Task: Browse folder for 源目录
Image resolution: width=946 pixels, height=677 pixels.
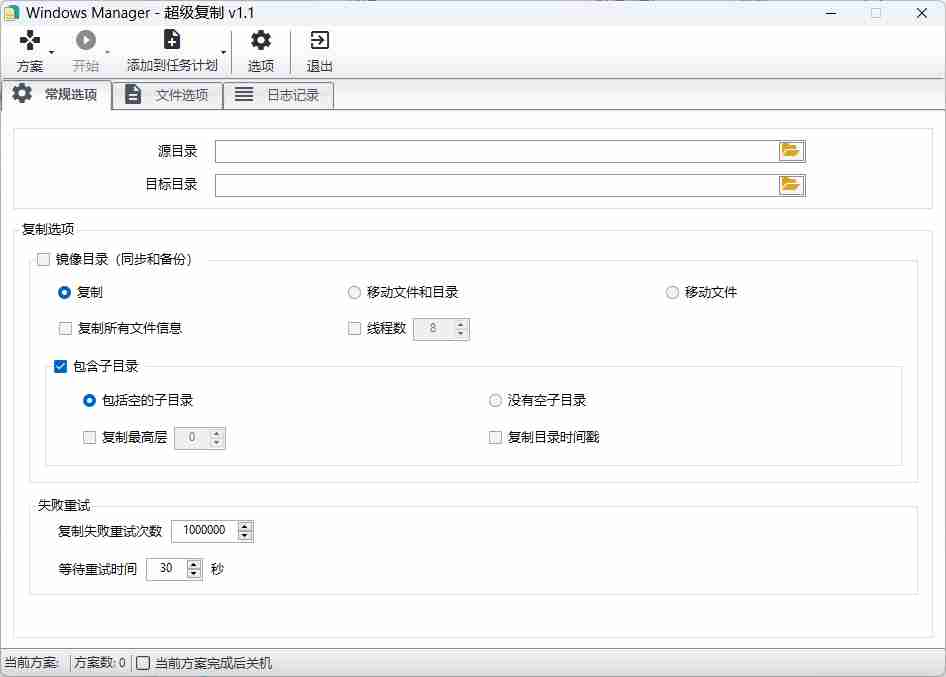Action: [791, 151]
